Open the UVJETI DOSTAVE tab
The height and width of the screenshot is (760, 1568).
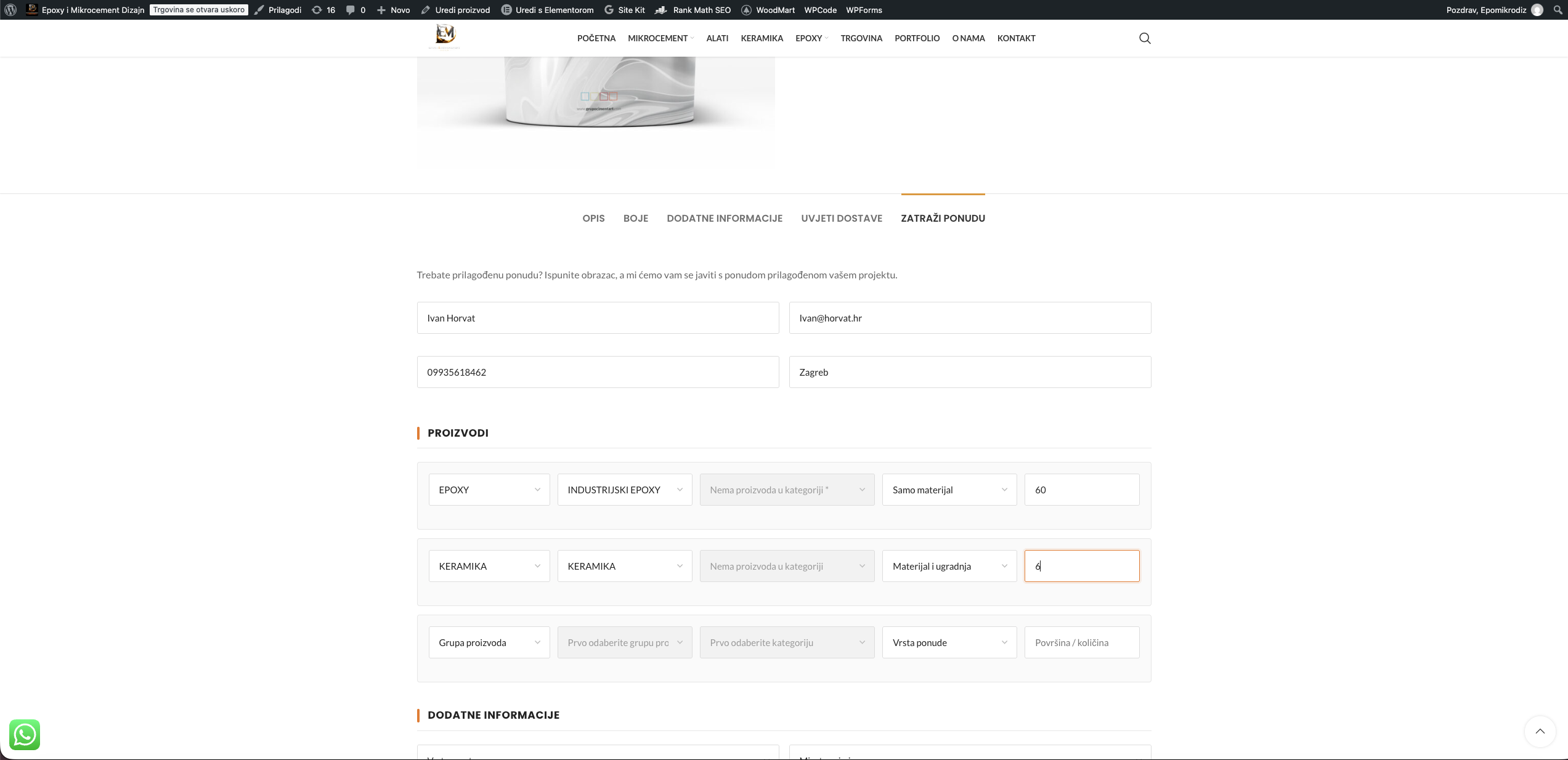point(842,218)
